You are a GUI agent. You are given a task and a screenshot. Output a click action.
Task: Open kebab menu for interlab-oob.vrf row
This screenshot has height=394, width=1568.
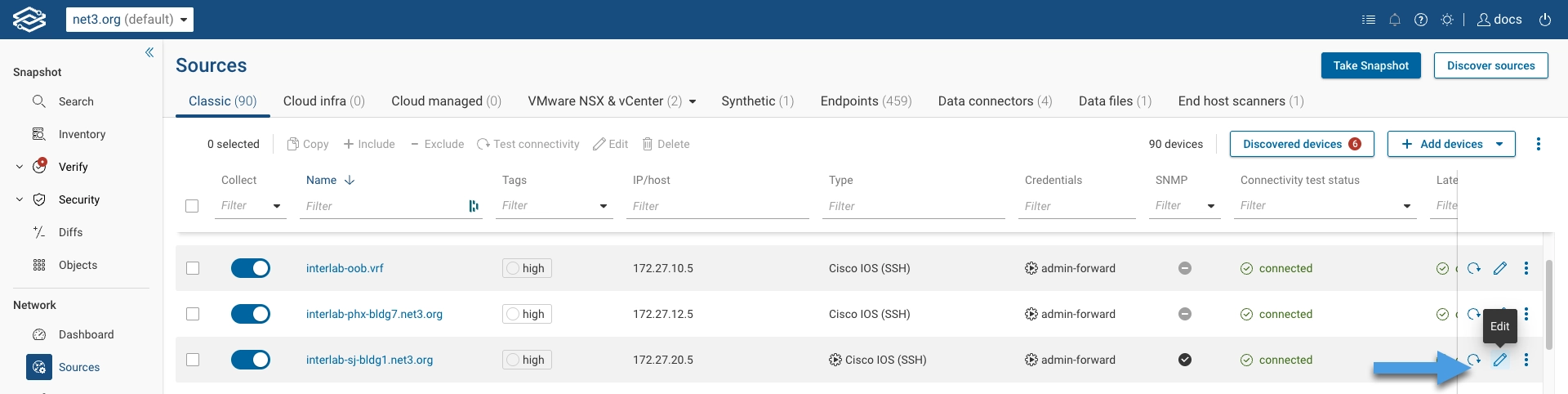[x=1526, y=268]
